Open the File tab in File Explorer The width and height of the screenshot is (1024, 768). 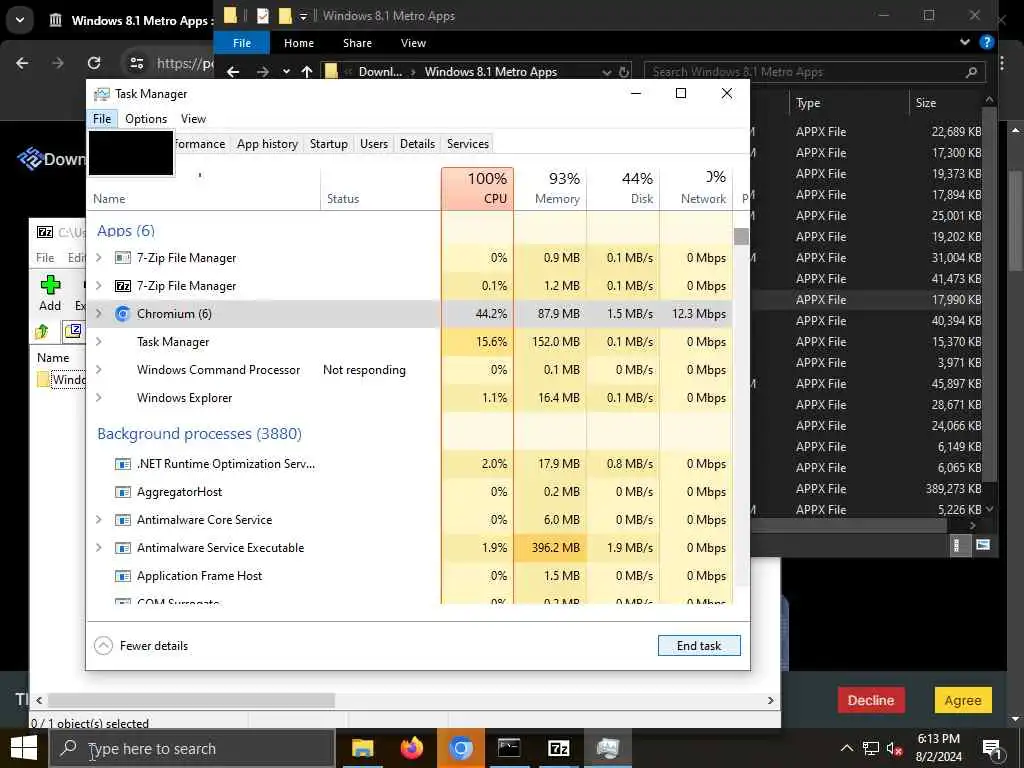pyautogui.click(x=242, y=43)
